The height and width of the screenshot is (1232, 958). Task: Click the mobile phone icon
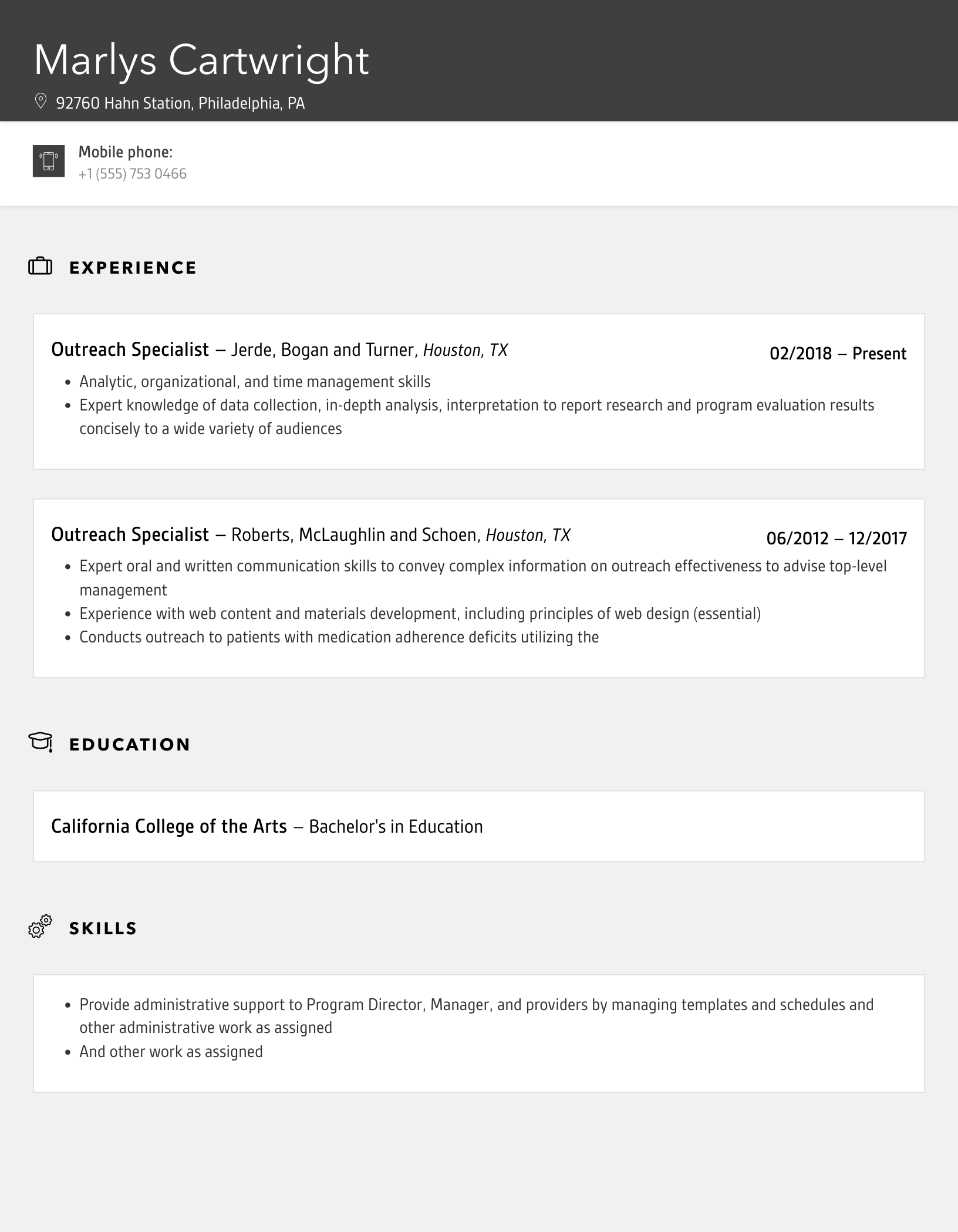49,161
